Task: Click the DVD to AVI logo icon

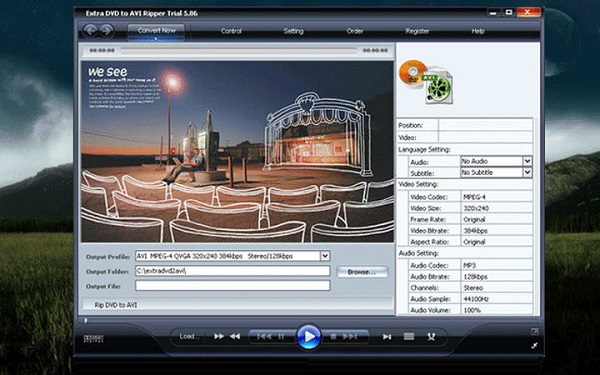Action: click(x=426, y=82)
